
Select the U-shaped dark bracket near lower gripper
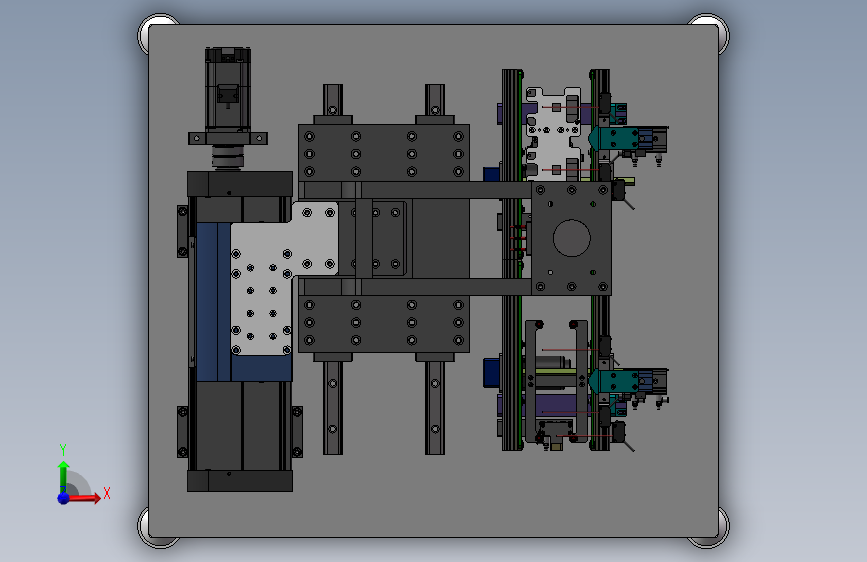point(556,381)
